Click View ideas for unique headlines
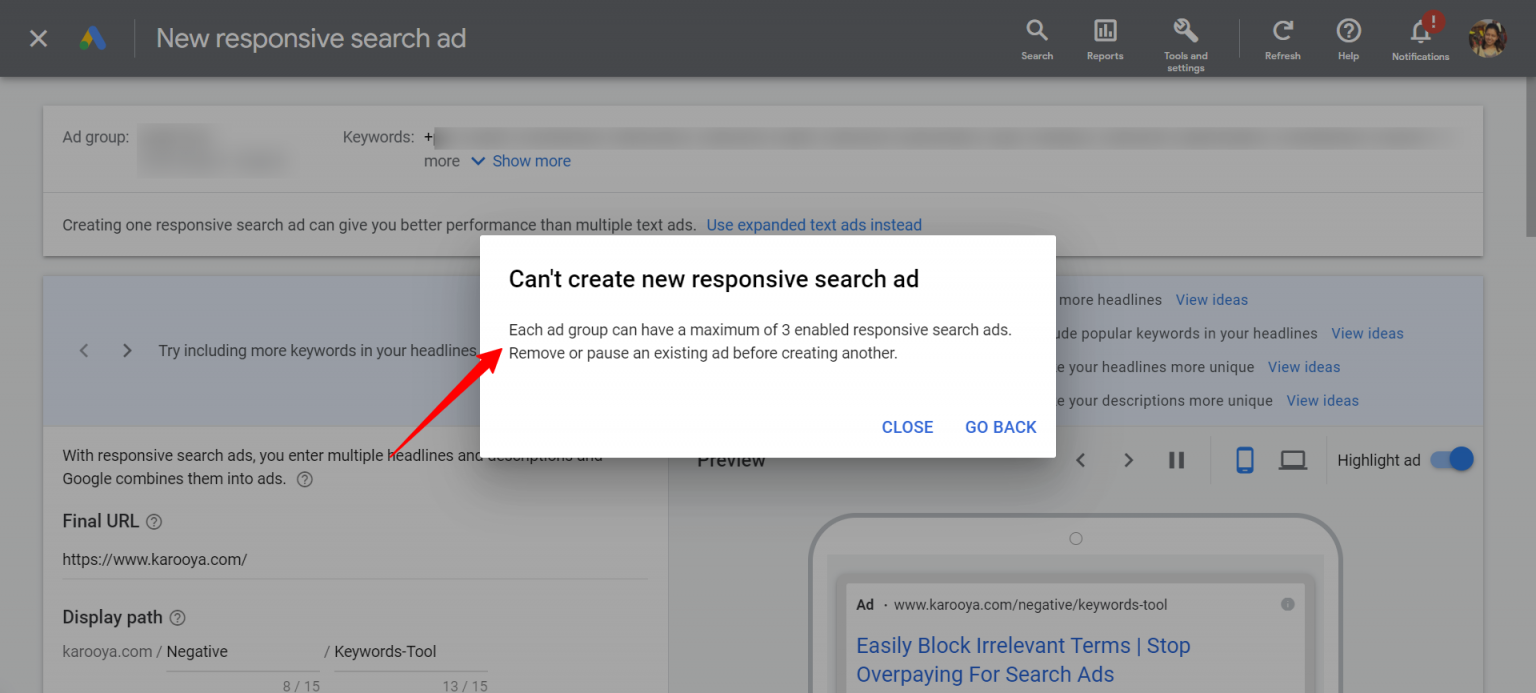 1304,367
